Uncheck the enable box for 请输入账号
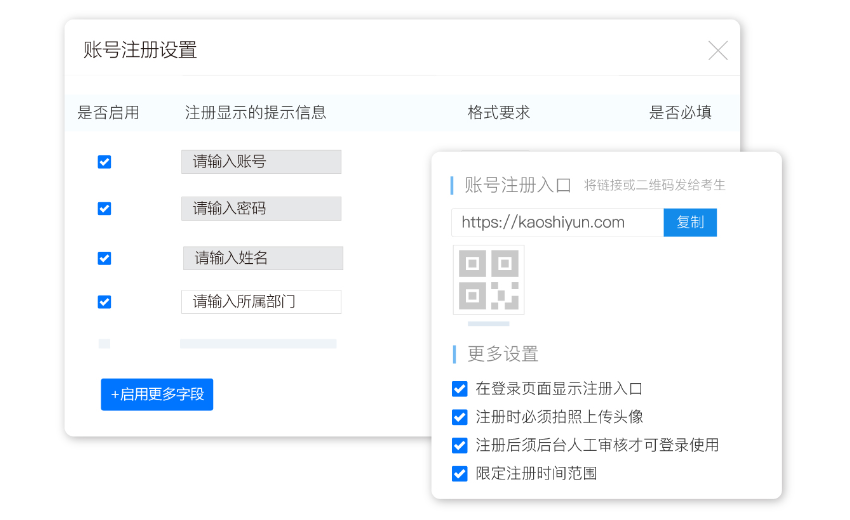 pyautogui.click(x=104, y=162)
